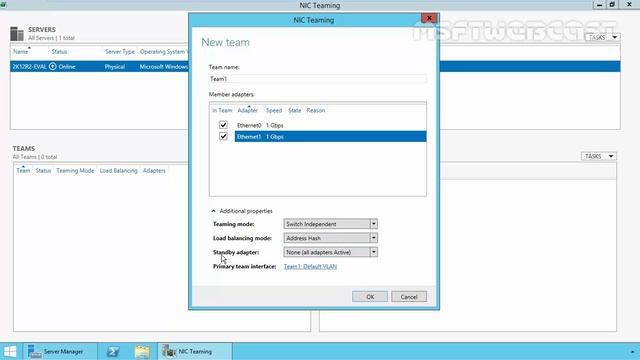Sort servers by Operating System column

click(164, 52)
